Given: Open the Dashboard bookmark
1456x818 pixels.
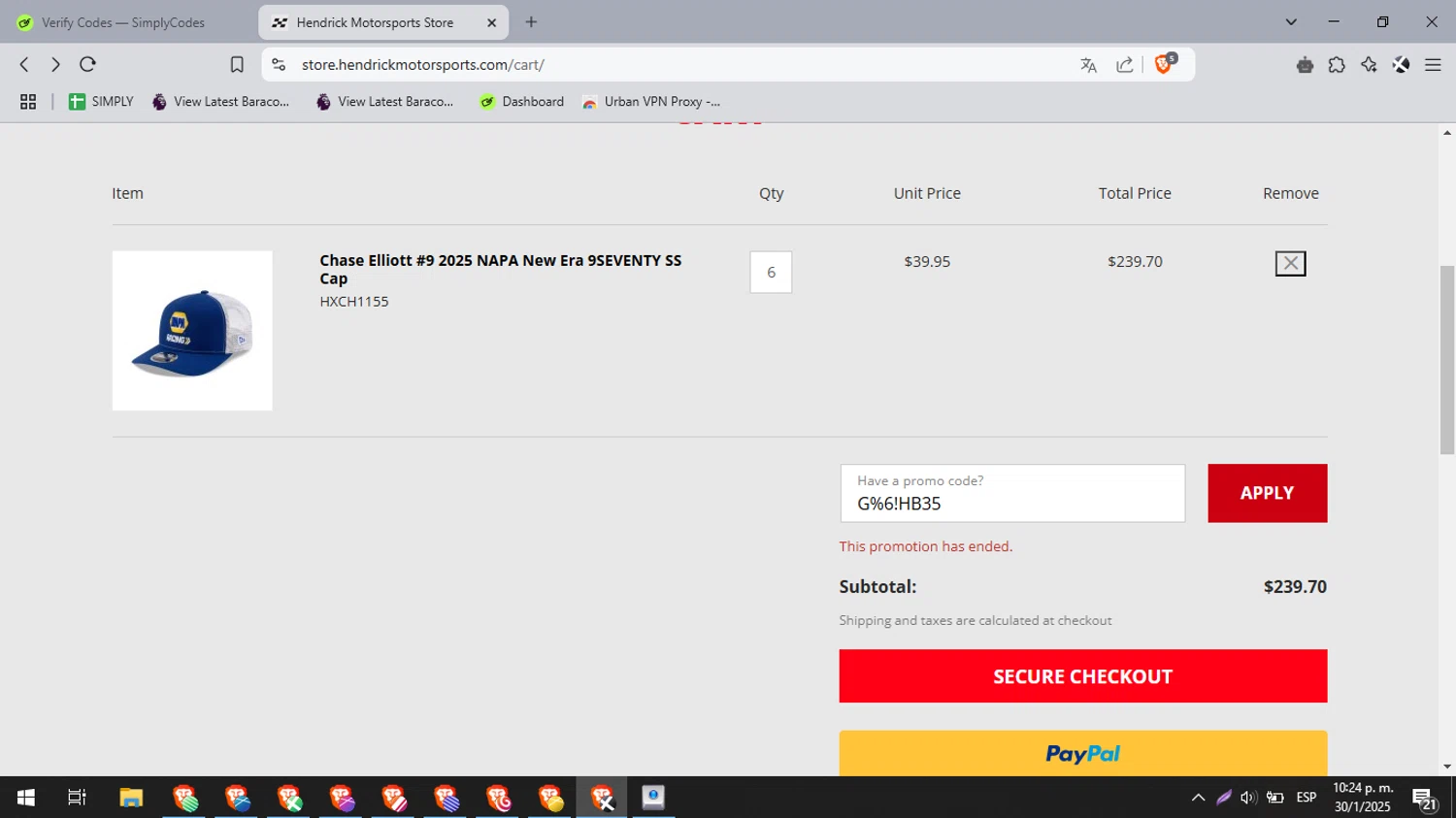Looking at the screenshot, I should [522, 102].
